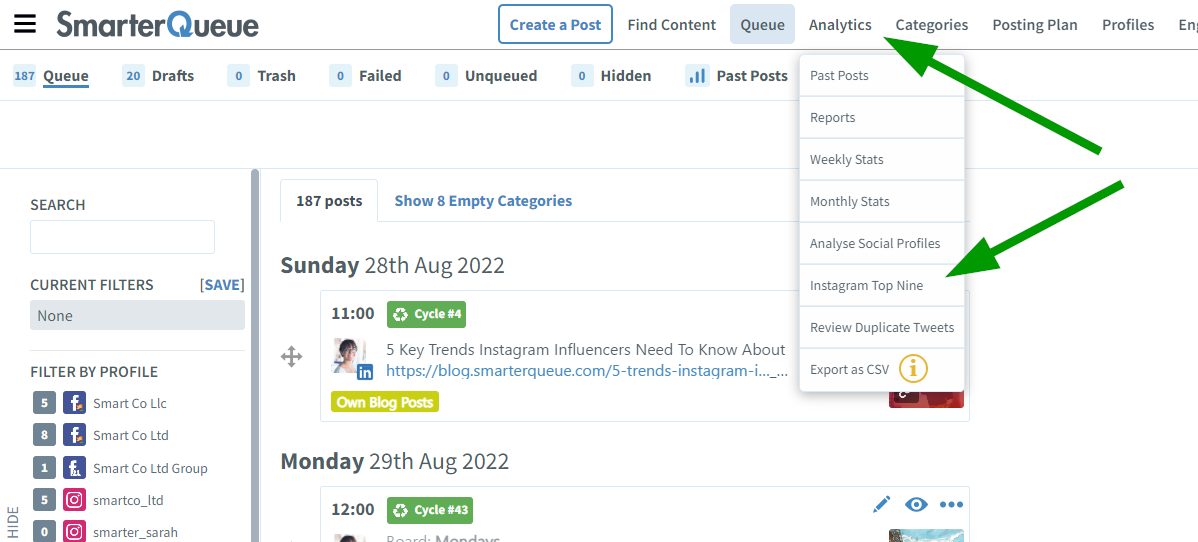Select Analyse Social Profiles menu entry
This screenshot has width=1198, height=542.
[882, 244]
